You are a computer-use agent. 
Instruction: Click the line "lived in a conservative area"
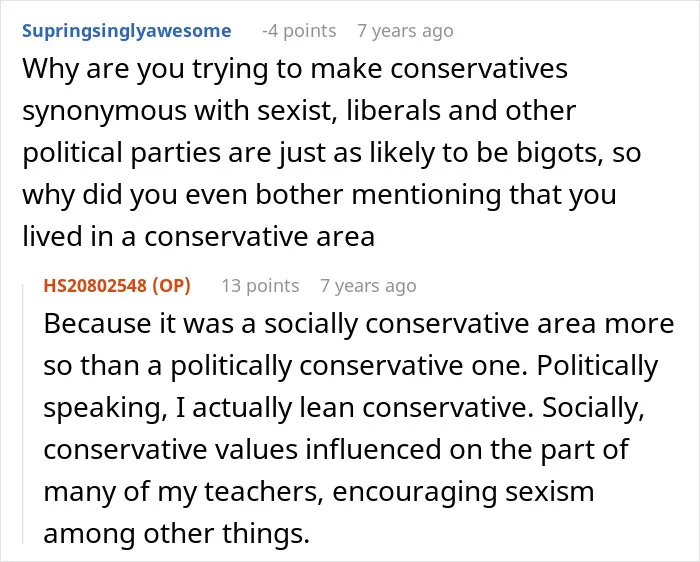(199, 237)
